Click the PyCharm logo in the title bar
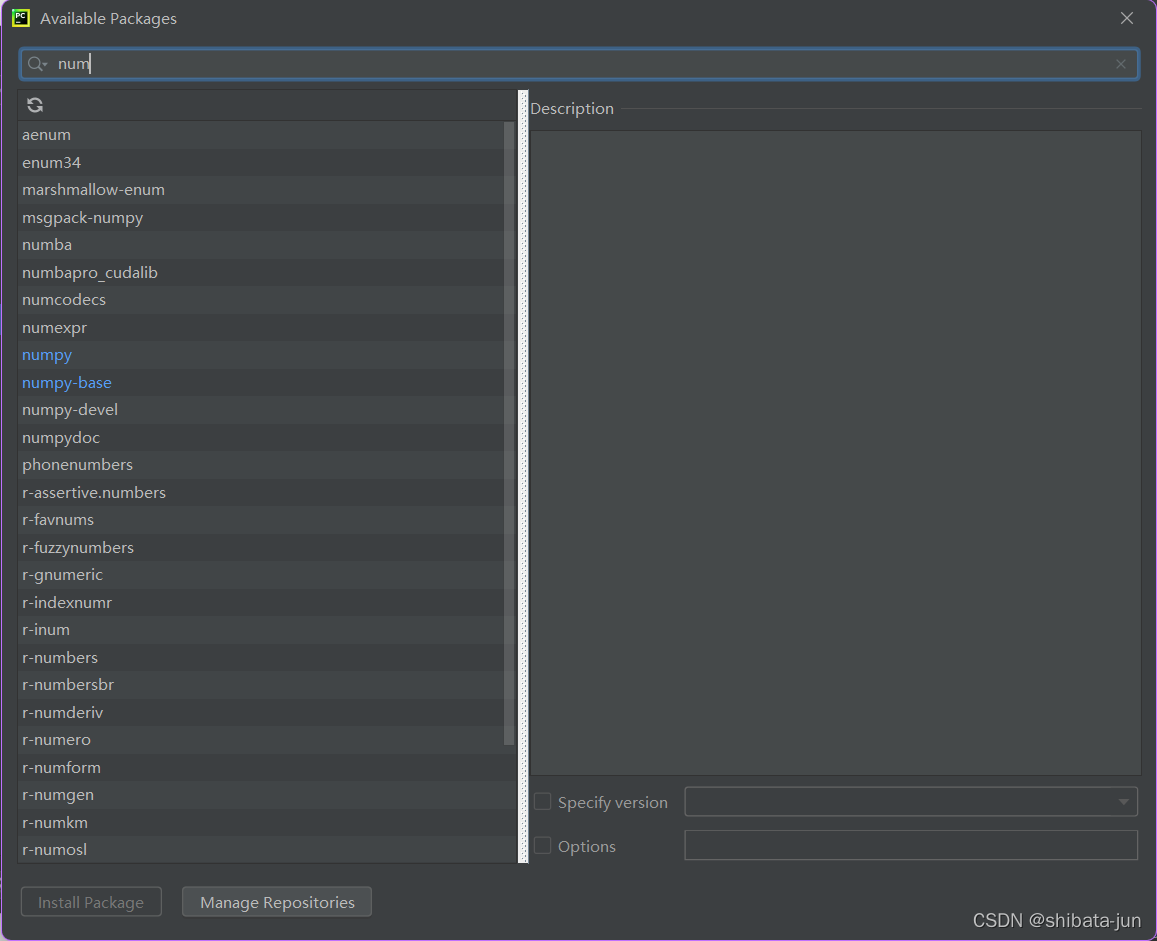The width and height of the screenshot is (1157, 941). tap(20, 17)
